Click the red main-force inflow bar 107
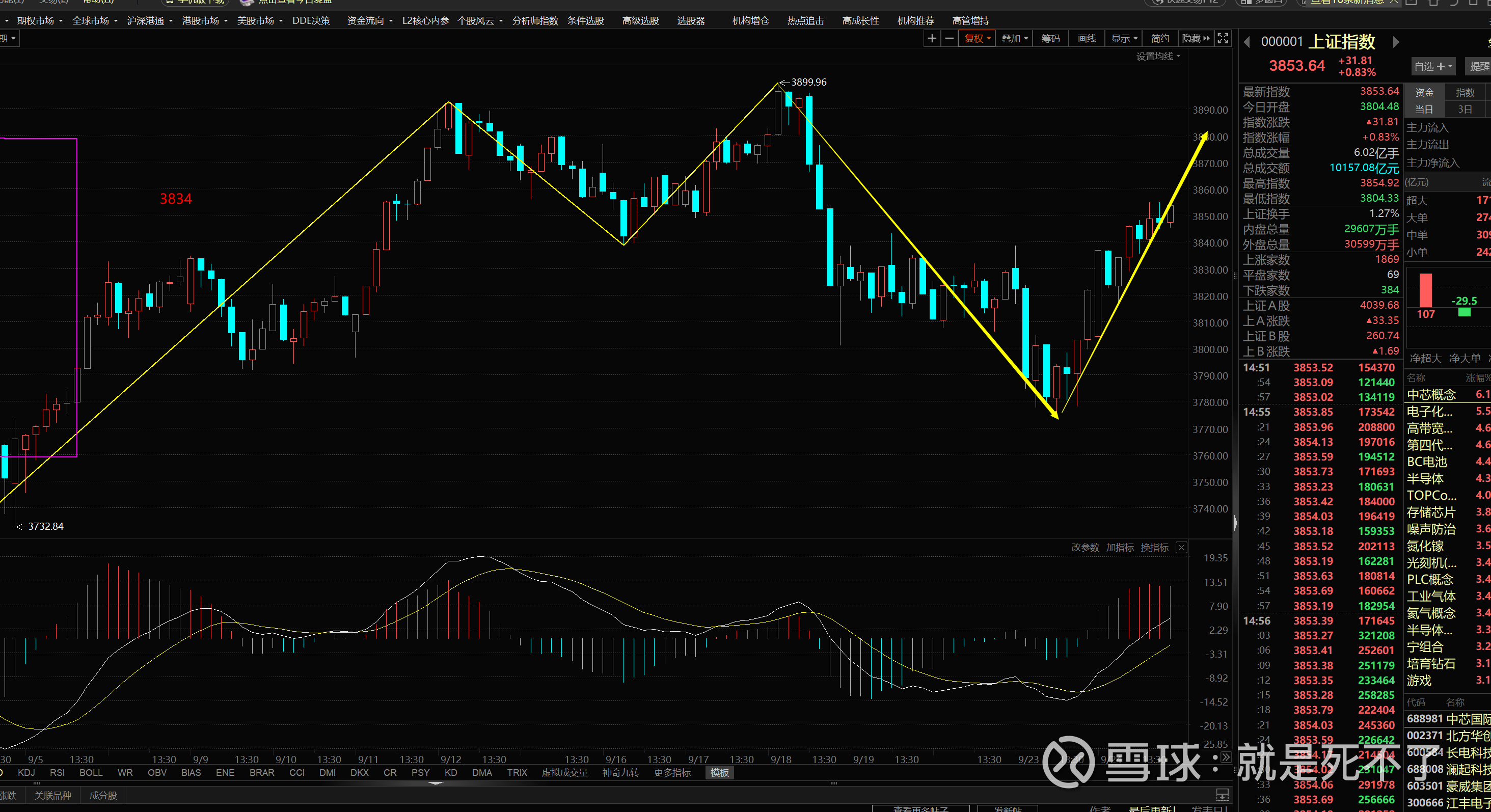The image size is (1491, 812). pos(1426,291)
